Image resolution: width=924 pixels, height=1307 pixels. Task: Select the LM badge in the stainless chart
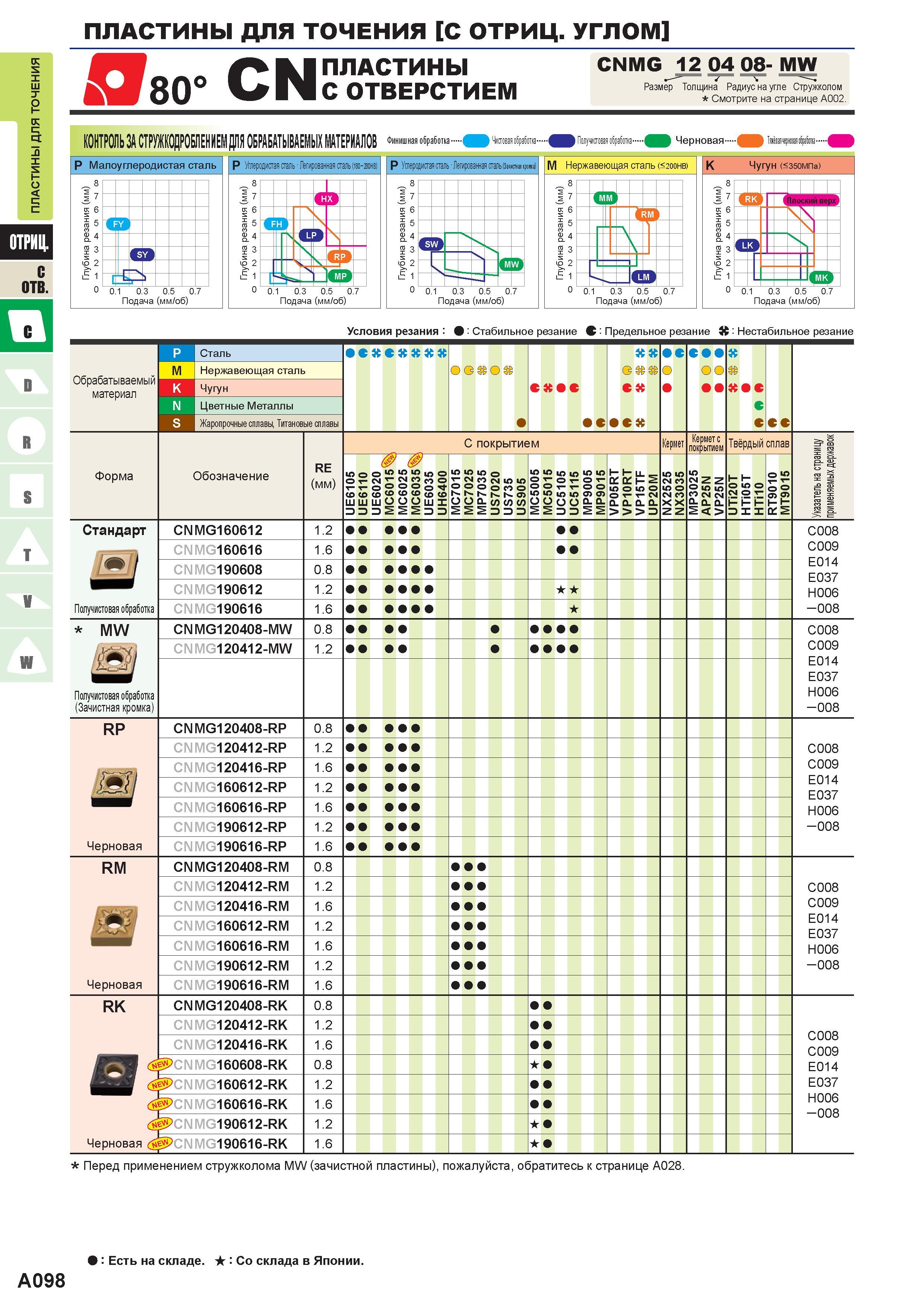(x=643, y=277)
